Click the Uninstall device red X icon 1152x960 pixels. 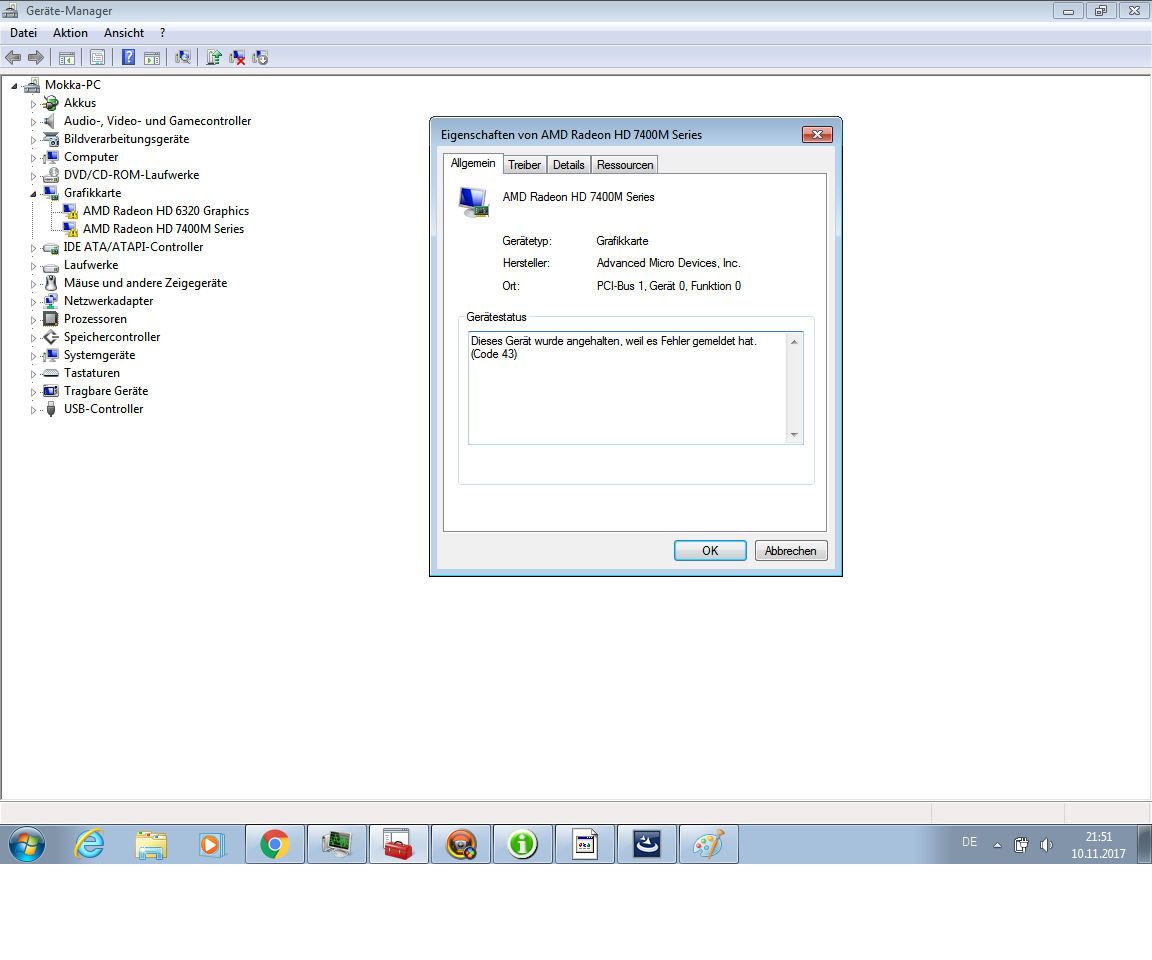[237, 57]
